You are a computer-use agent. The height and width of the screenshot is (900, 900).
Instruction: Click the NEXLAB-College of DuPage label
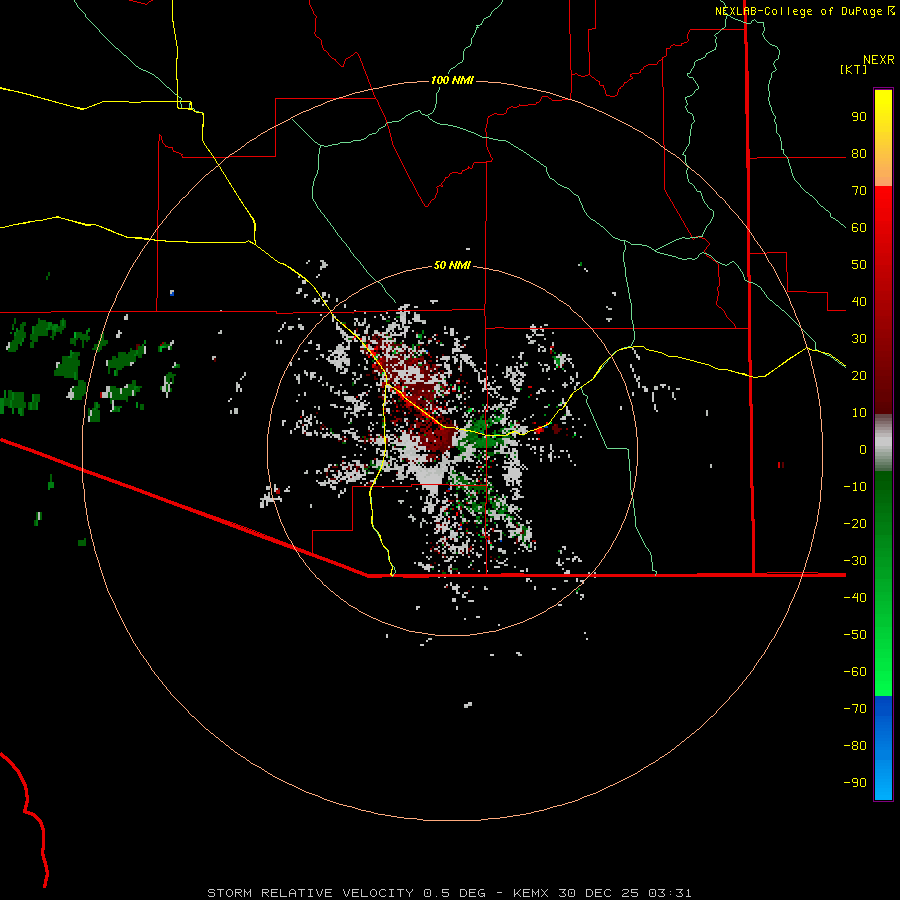(799, 11)
